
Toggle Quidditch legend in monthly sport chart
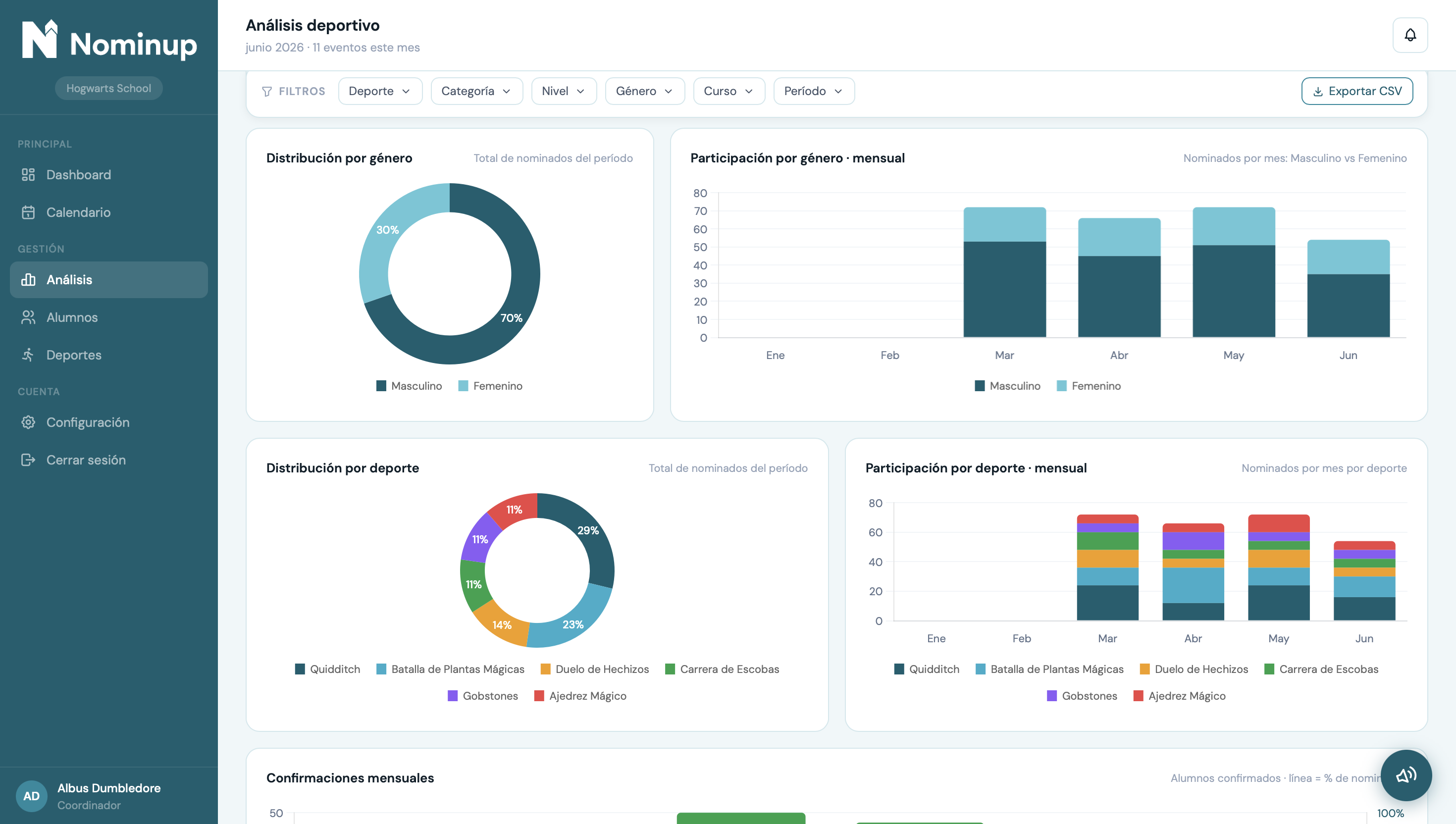coord(927,669)
